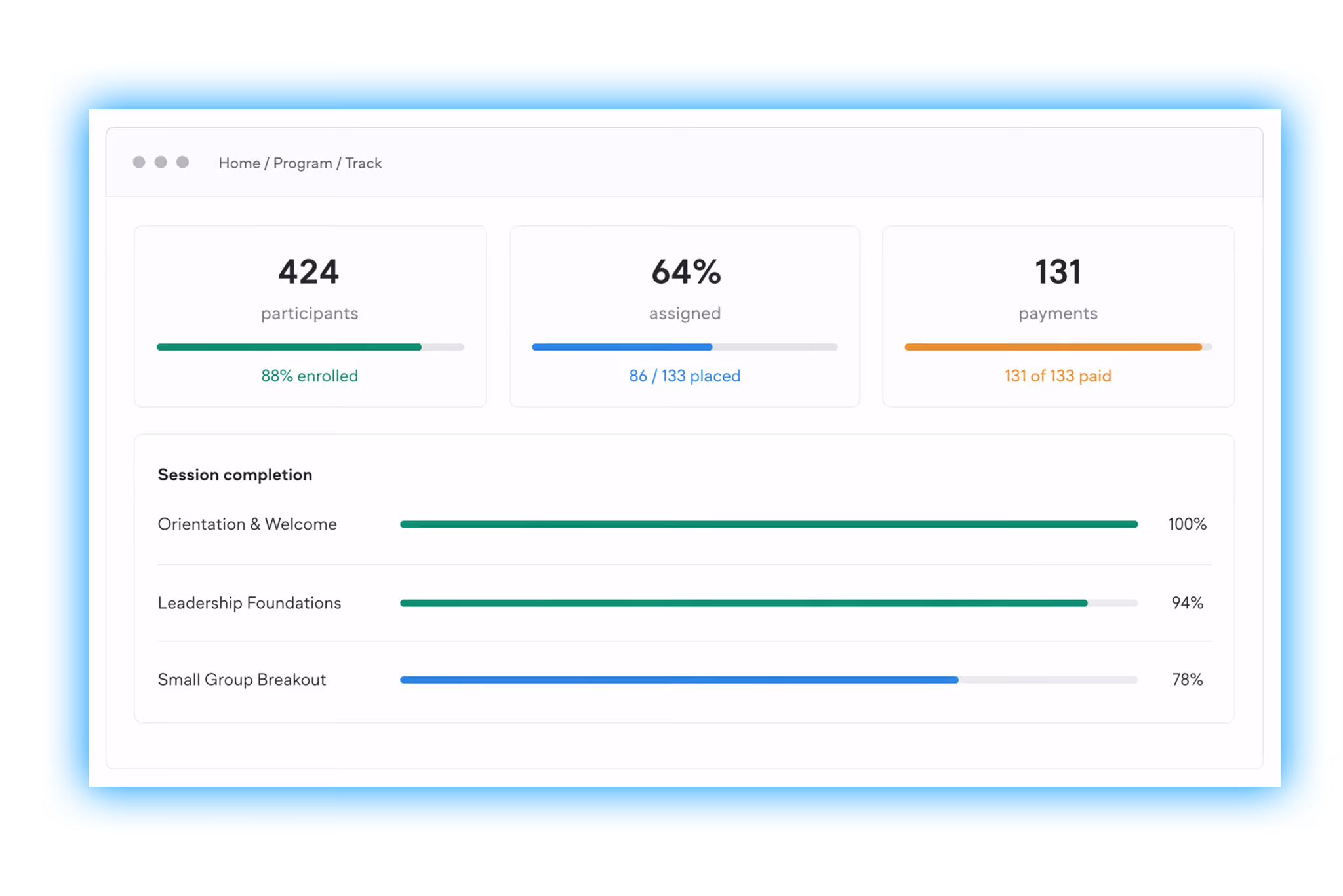The width and height of the screenshot is (1343, 896).
Task: Click the first gray window dot icon
Action: pos(139,162)
